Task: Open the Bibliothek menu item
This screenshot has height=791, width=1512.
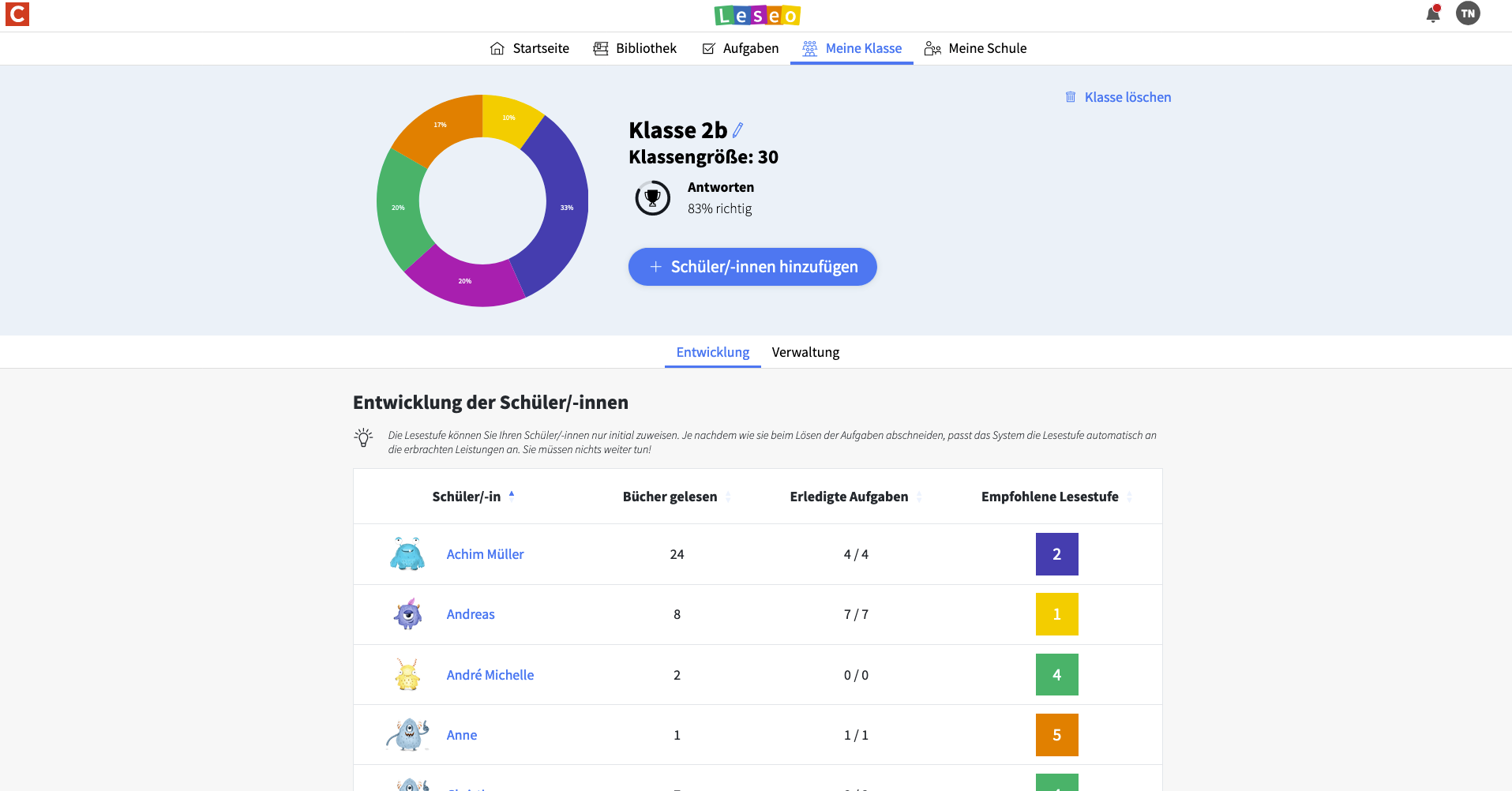Action: (635, 48)
